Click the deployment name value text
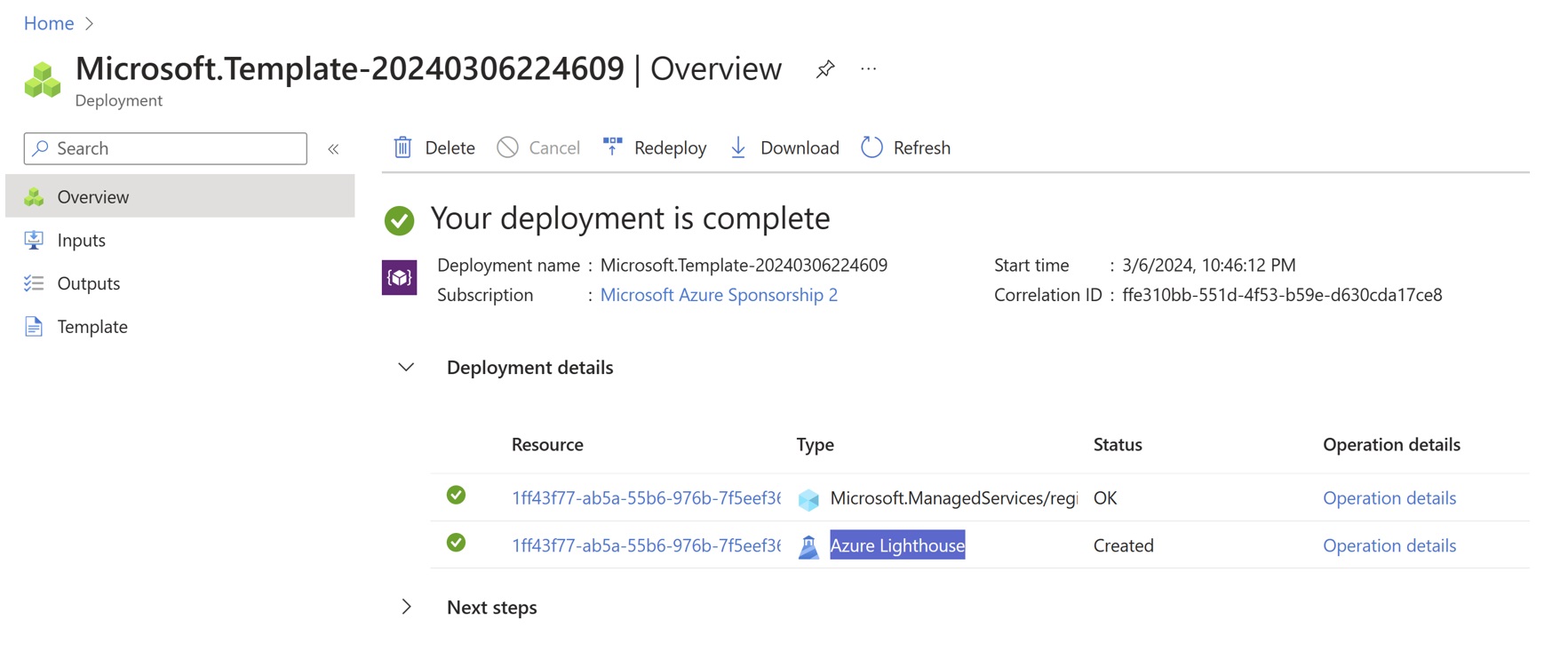Image resolution: width=1568 pixels, height=667 pixels. tap(744, 265)
